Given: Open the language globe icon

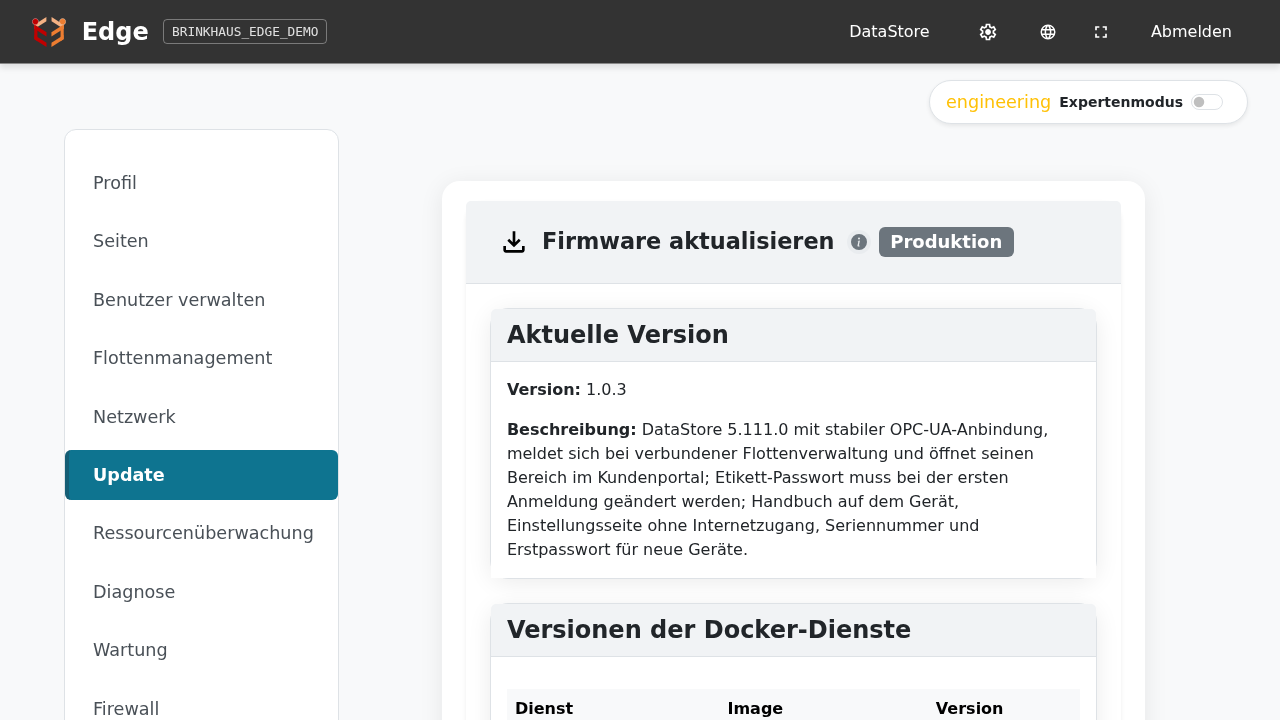Looking at the screenshot, I should coord(1048,32).
